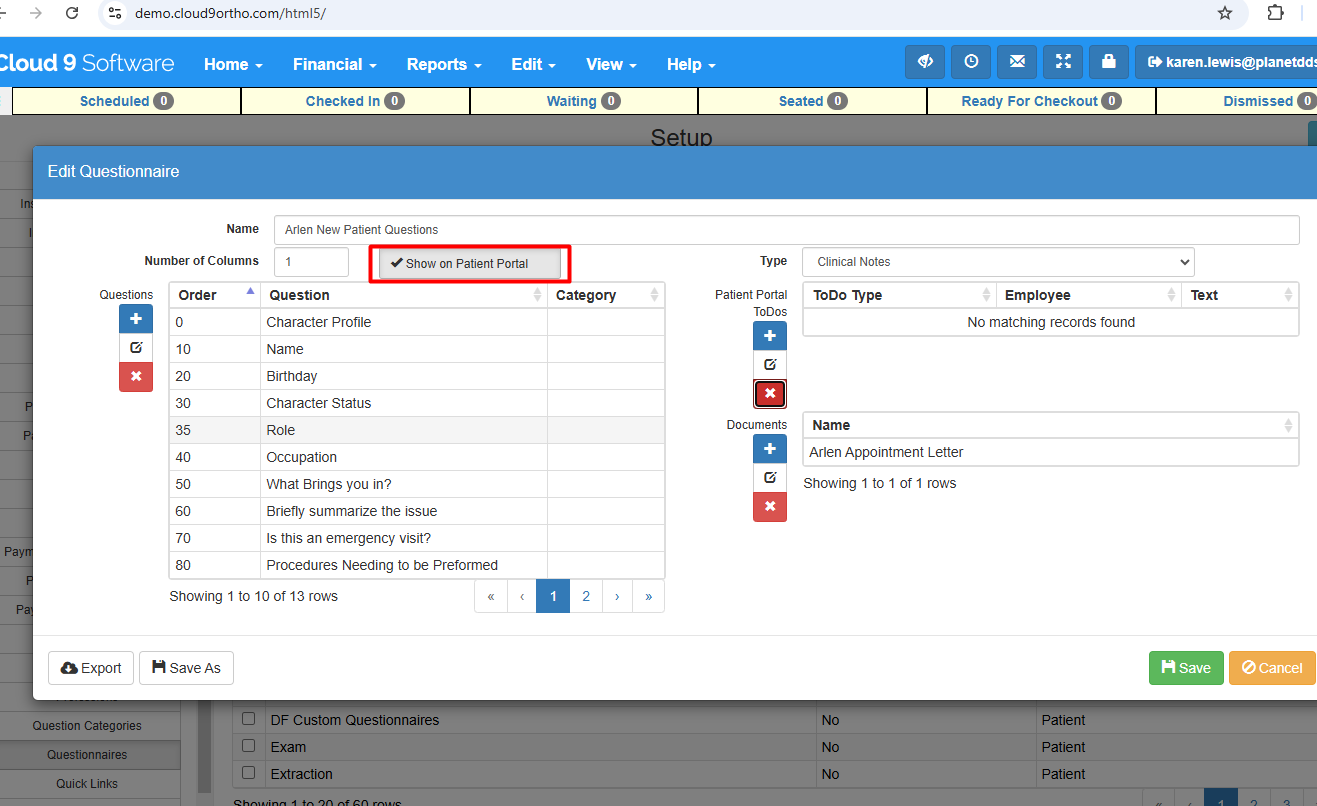Open the Type dropdown showing Clinical Notes

(x=998, y=262)
